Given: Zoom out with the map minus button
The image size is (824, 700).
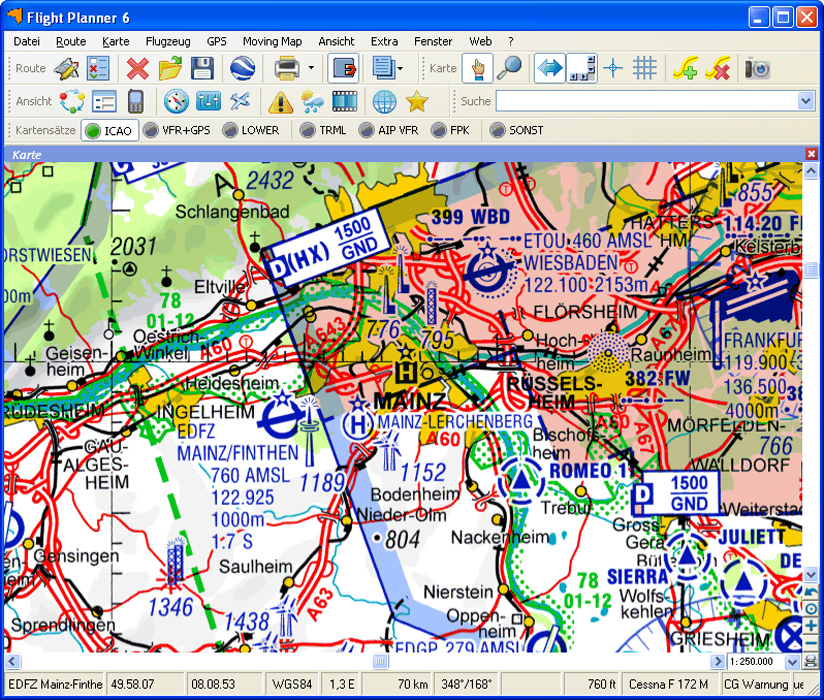Looking at the screenshot, I should pyautogui.click(x=810, y=642).
